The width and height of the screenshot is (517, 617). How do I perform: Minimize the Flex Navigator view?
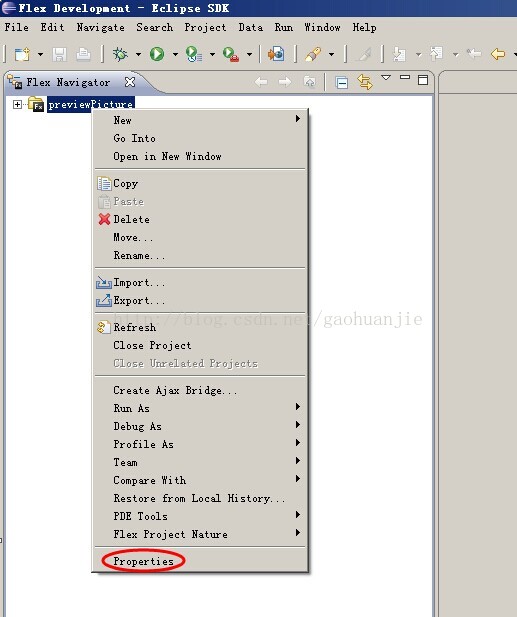405,77
